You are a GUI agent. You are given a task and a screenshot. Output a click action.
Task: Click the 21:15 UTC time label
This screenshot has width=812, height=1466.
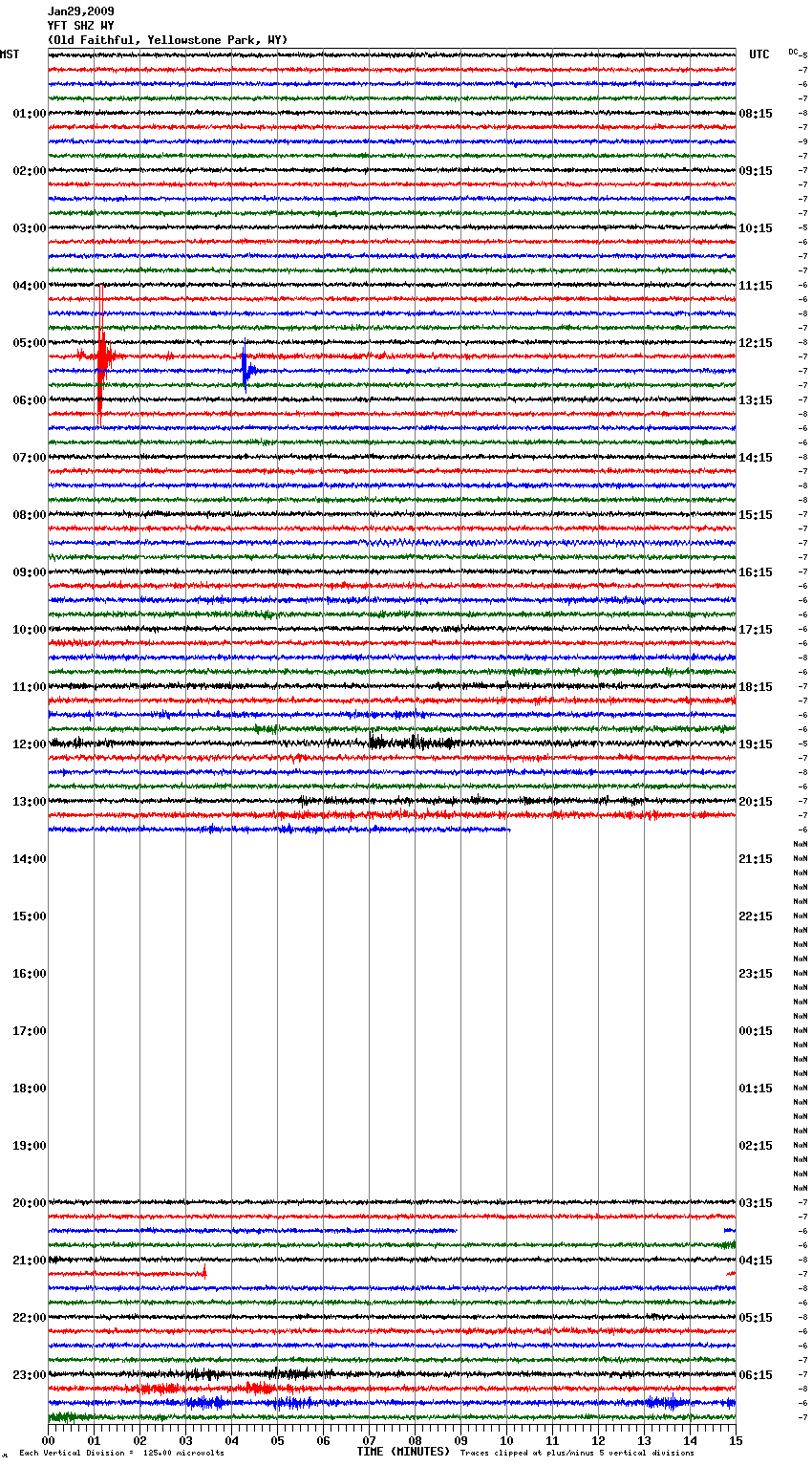756,859
